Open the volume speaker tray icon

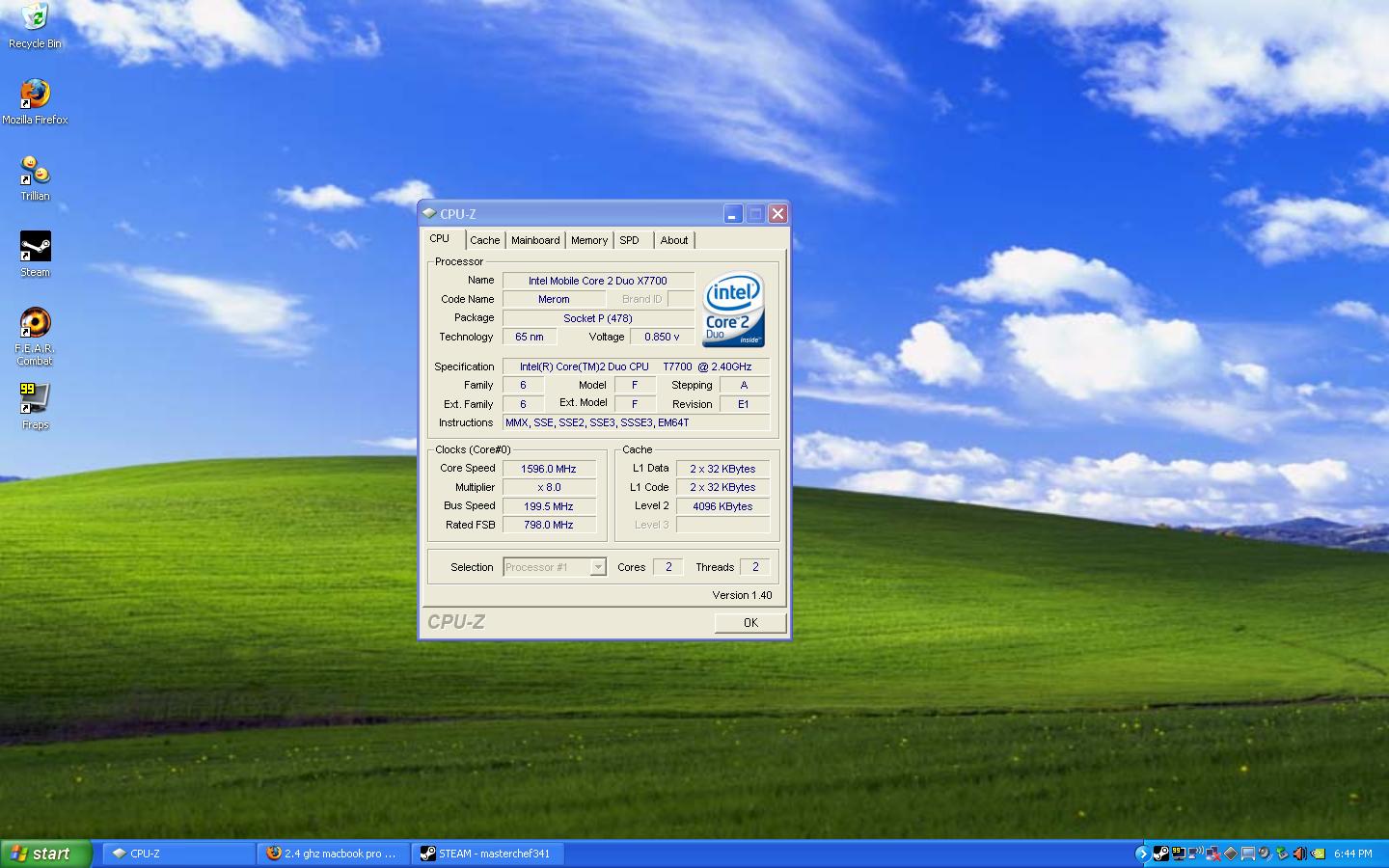point(1299,854)
